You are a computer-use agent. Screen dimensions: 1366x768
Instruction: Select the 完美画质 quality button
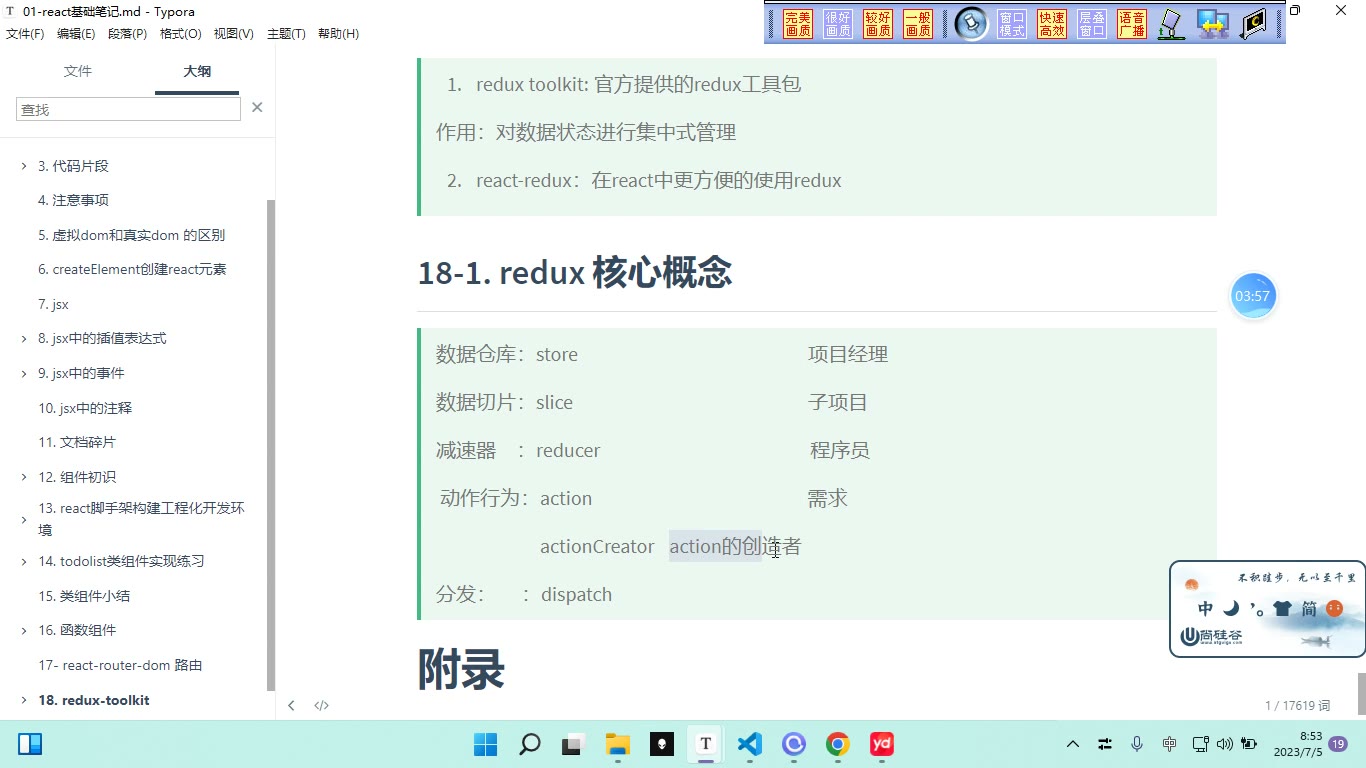point(798,24)
